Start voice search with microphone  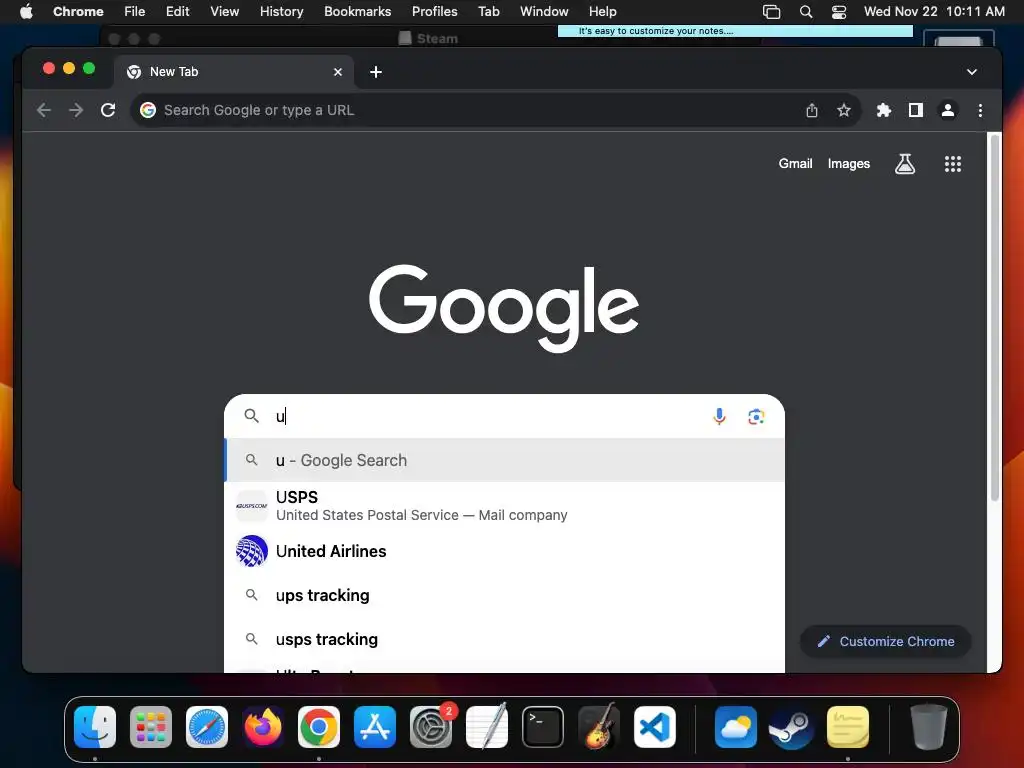pos(719,416)
